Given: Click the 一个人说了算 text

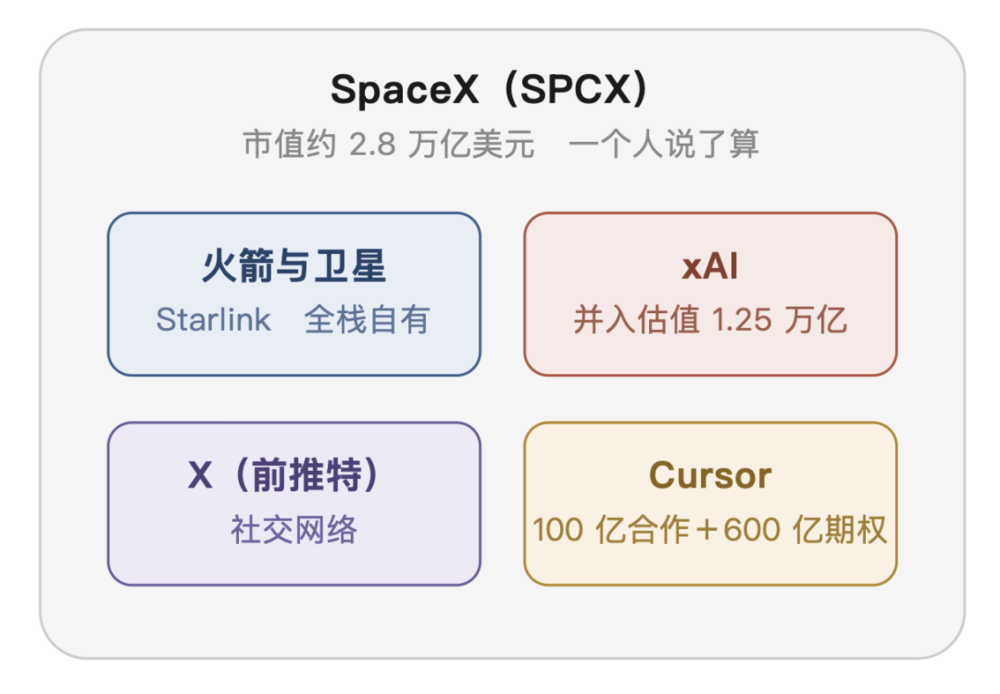Looking at the screenshot, I should click(x=664, y=144).
